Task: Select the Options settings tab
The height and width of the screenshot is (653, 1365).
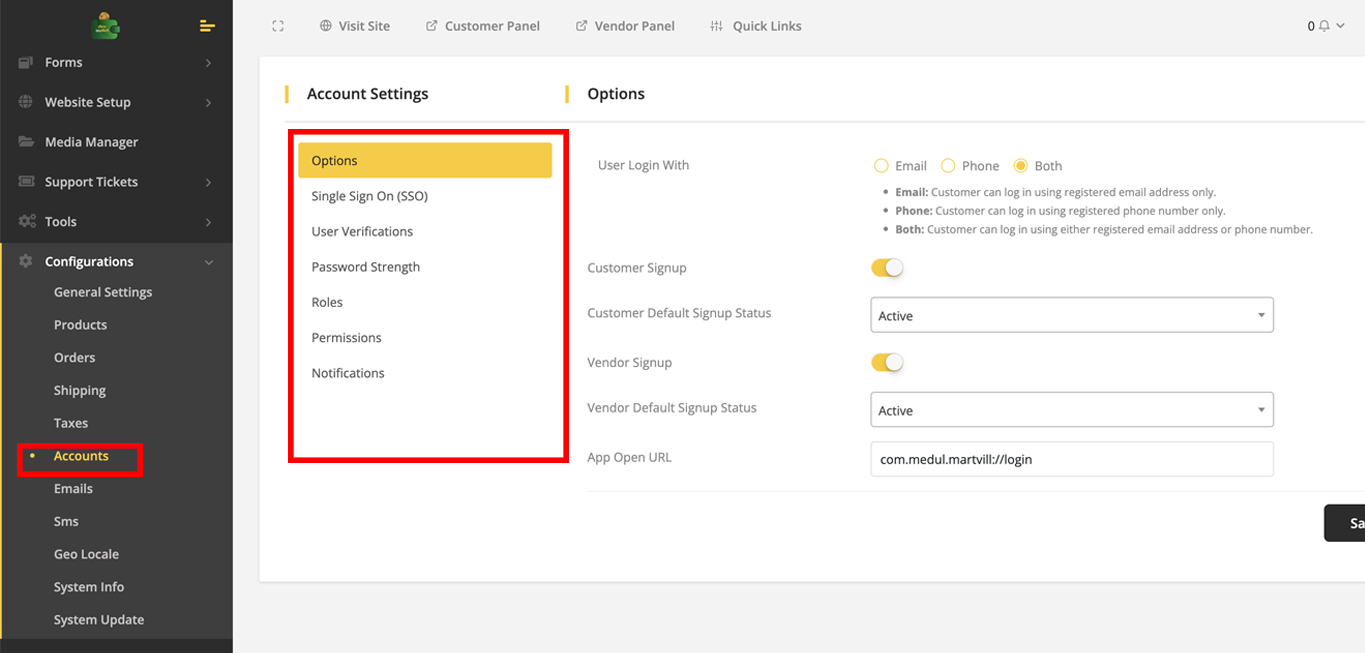Action: (425, 160)
